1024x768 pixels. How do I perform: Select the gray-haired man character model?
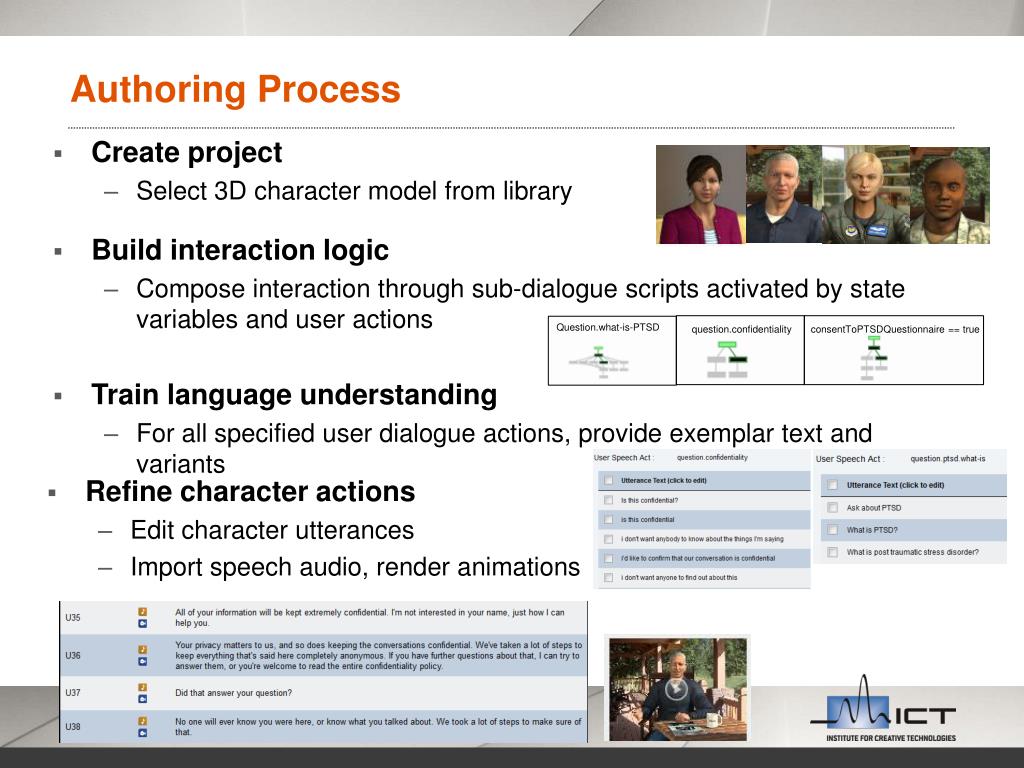pos(783,195)
